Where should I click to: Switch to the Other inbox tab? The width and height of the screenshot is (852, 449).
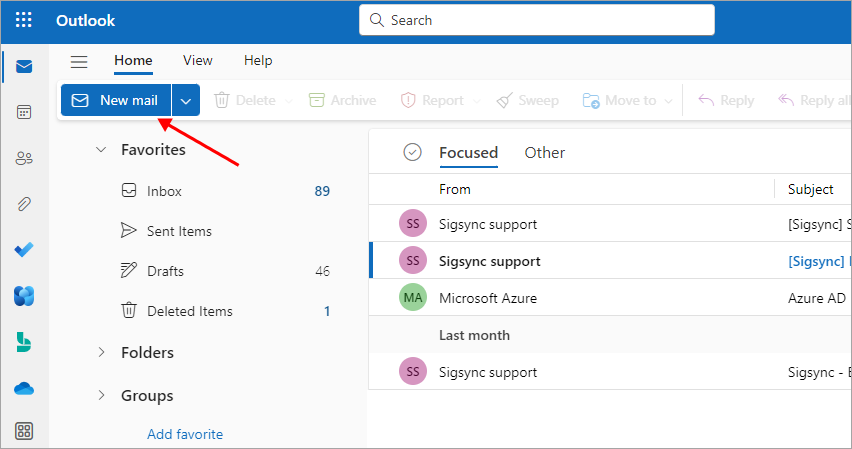point(544,153)
